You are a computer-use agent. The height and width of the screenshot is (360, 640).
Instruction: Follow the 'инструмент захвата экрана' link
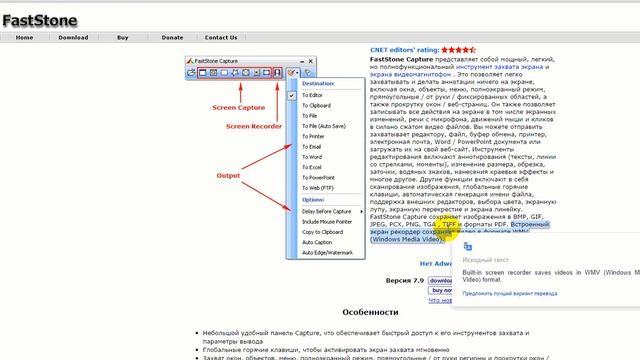499,67
